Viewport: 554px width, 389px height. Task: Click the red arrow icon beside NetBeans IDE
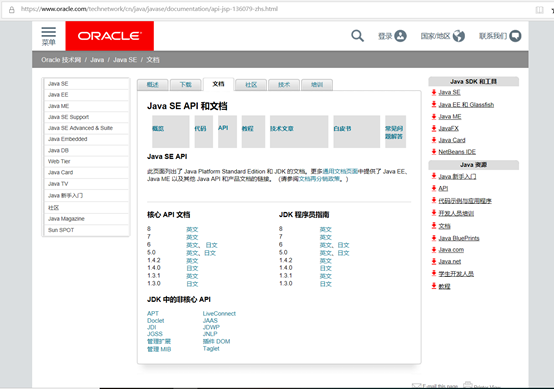pos(434,152)
